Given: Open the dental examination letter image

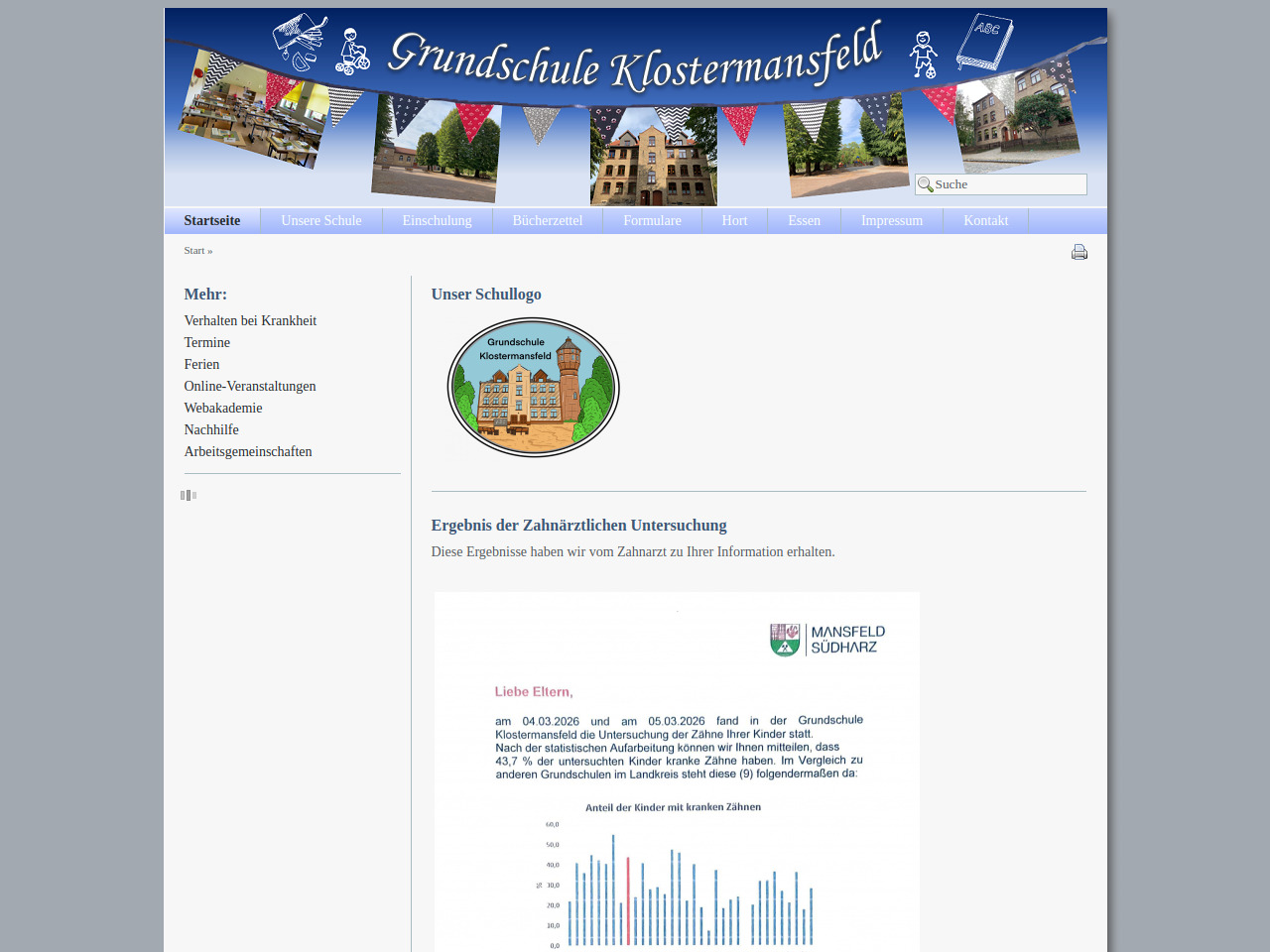Looking at the screenshot, I should click(x=677, y=772).
